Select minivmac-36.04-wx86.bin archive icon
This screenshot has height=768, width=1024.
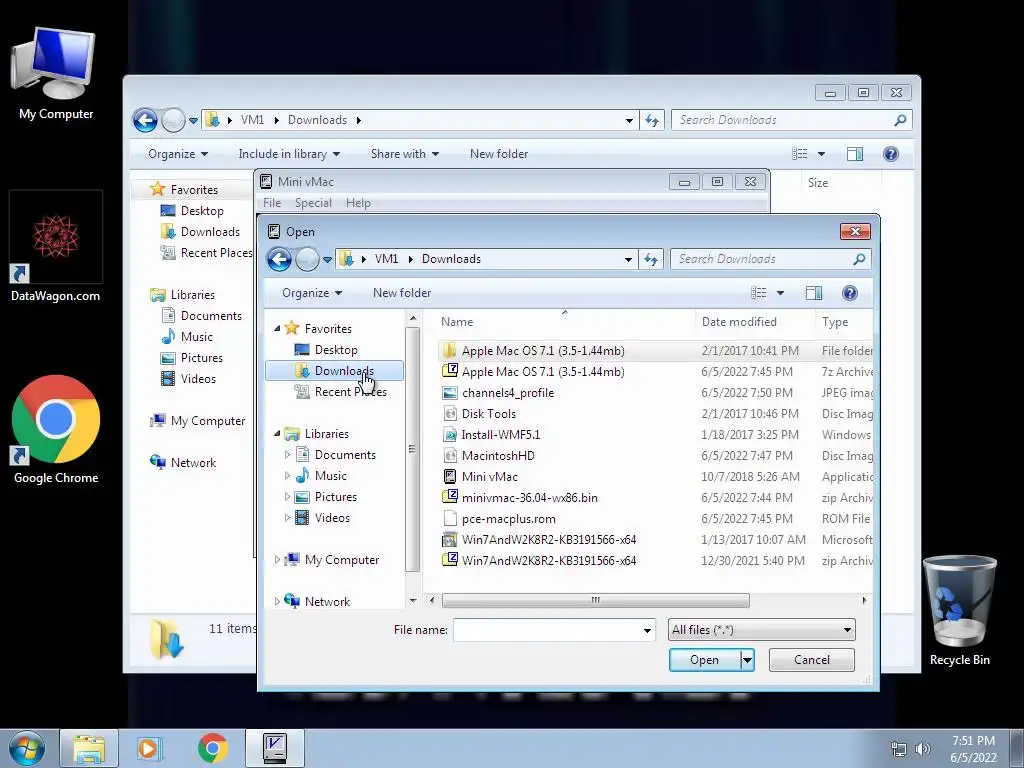coord(449,497)
